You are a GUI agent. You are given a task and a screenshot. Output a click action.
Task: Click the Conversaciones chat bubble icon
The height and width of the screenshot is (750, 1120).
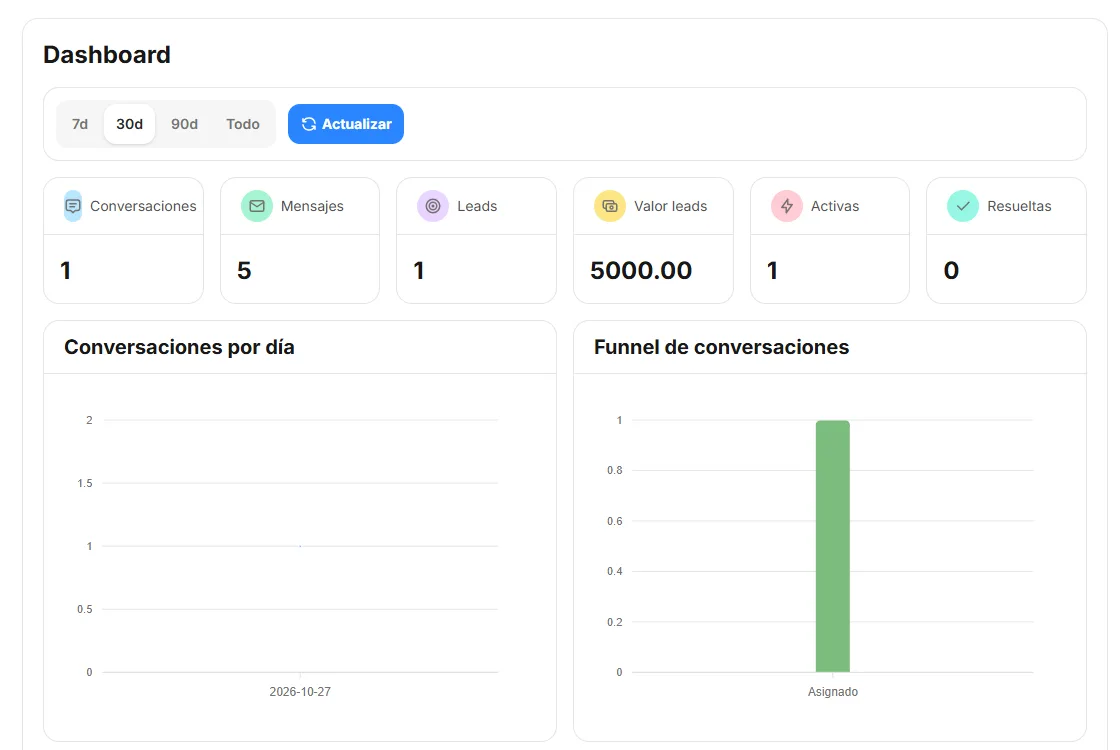(73, 206)
